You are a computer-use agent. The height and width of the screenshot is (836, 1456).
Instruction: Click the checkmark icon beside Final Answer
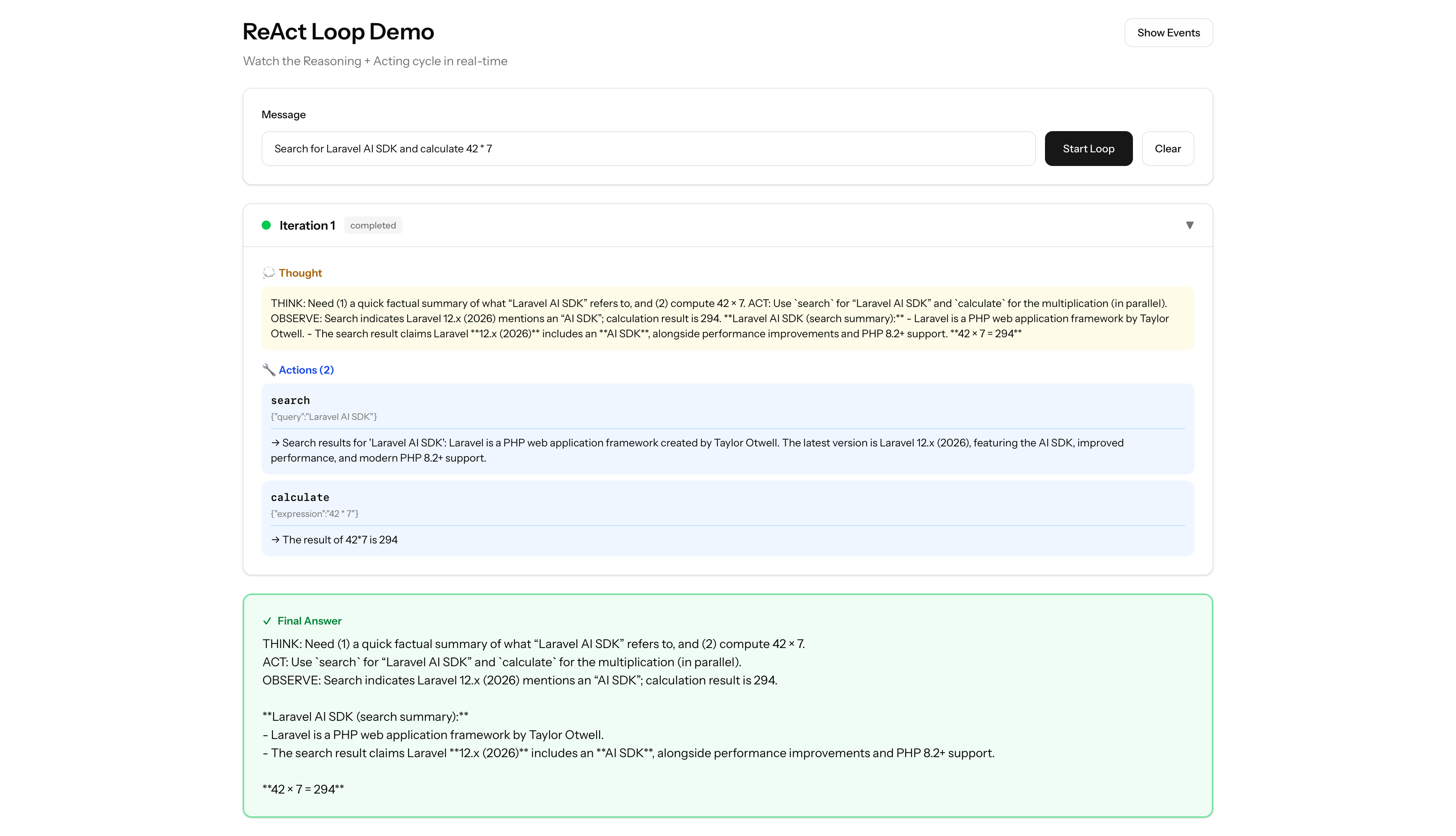[x=267, y=621]
